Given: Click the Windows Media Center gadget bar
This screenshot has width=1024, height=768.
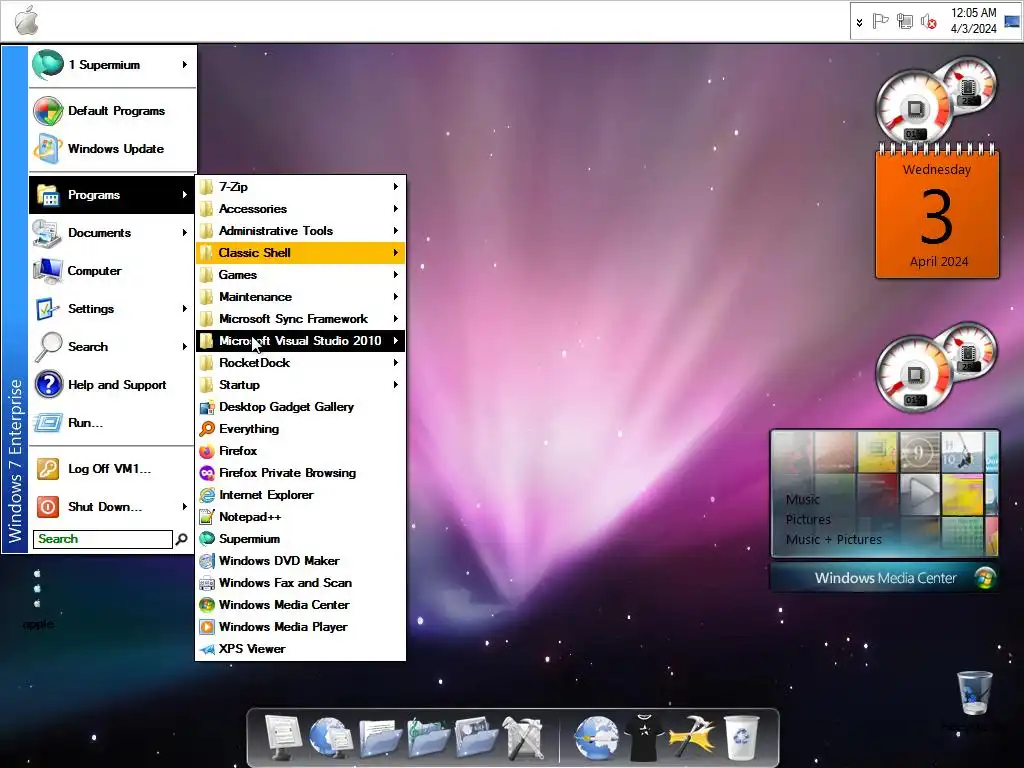Looking at the screenshot, I should [x=885, y=578].
